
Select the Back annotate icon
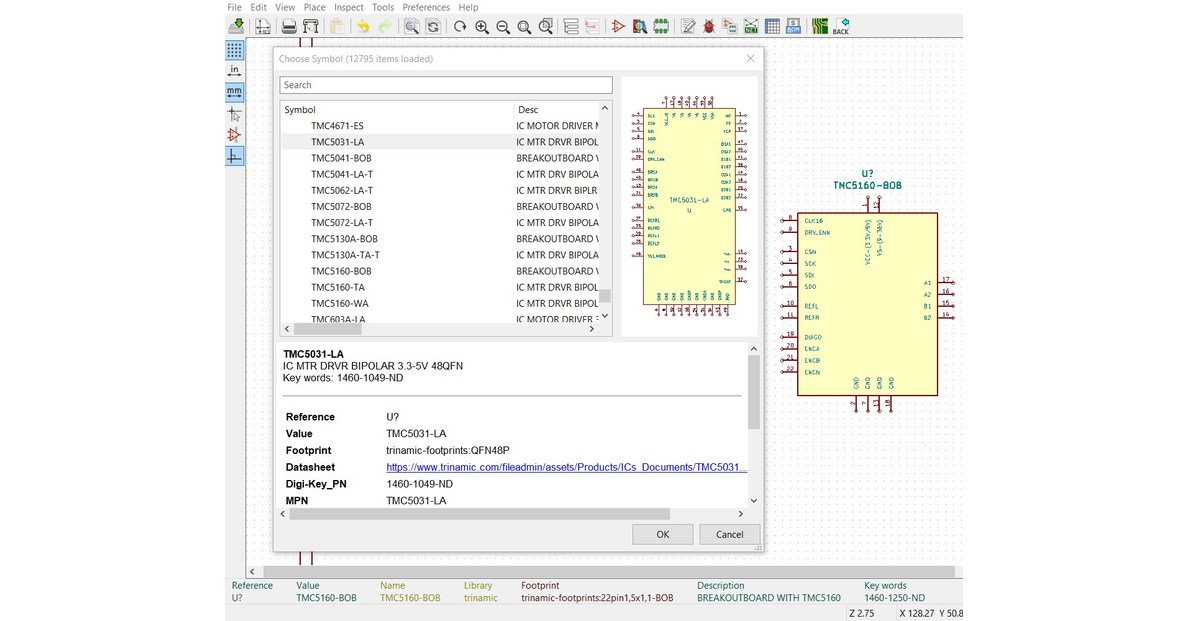pyautogui.click(x=842, y=26)
